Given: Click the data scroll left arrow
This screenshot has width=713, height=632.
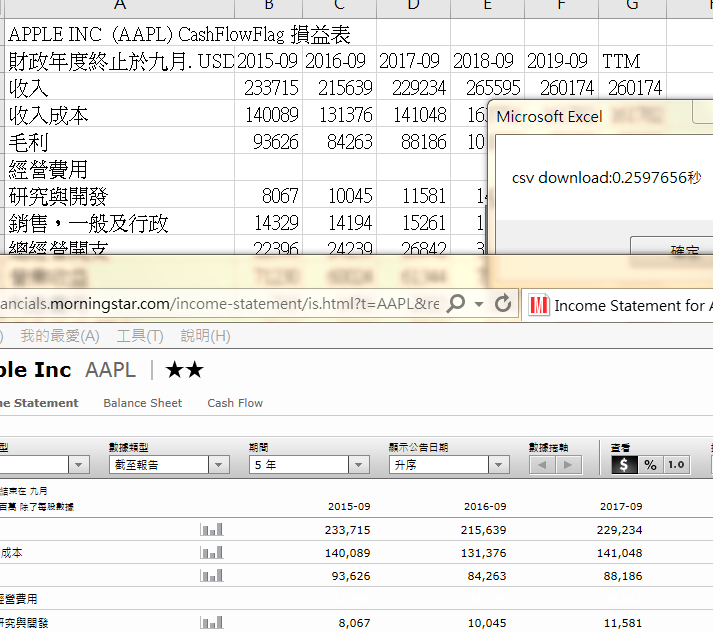Looking at the screenshot, I should 542,465.
